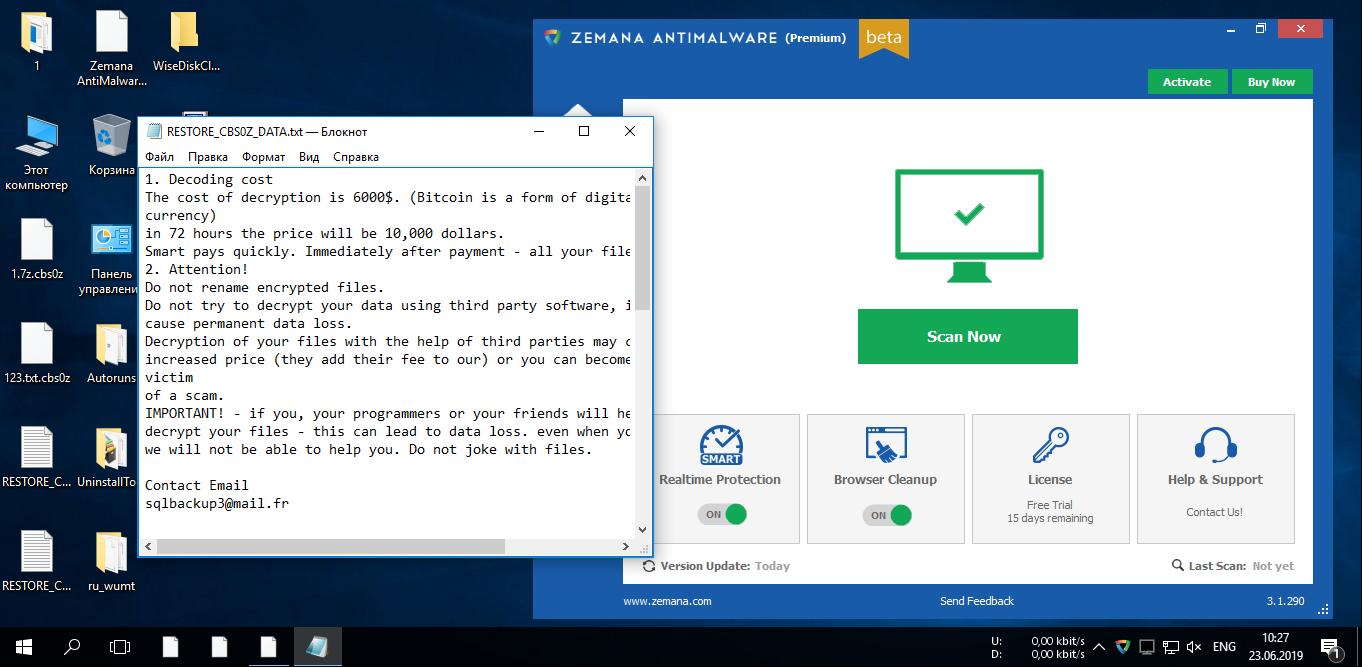The image size is (1362, 667).
Task: Click the line "Contact Email" in Notepad
Action: point(197,485)
